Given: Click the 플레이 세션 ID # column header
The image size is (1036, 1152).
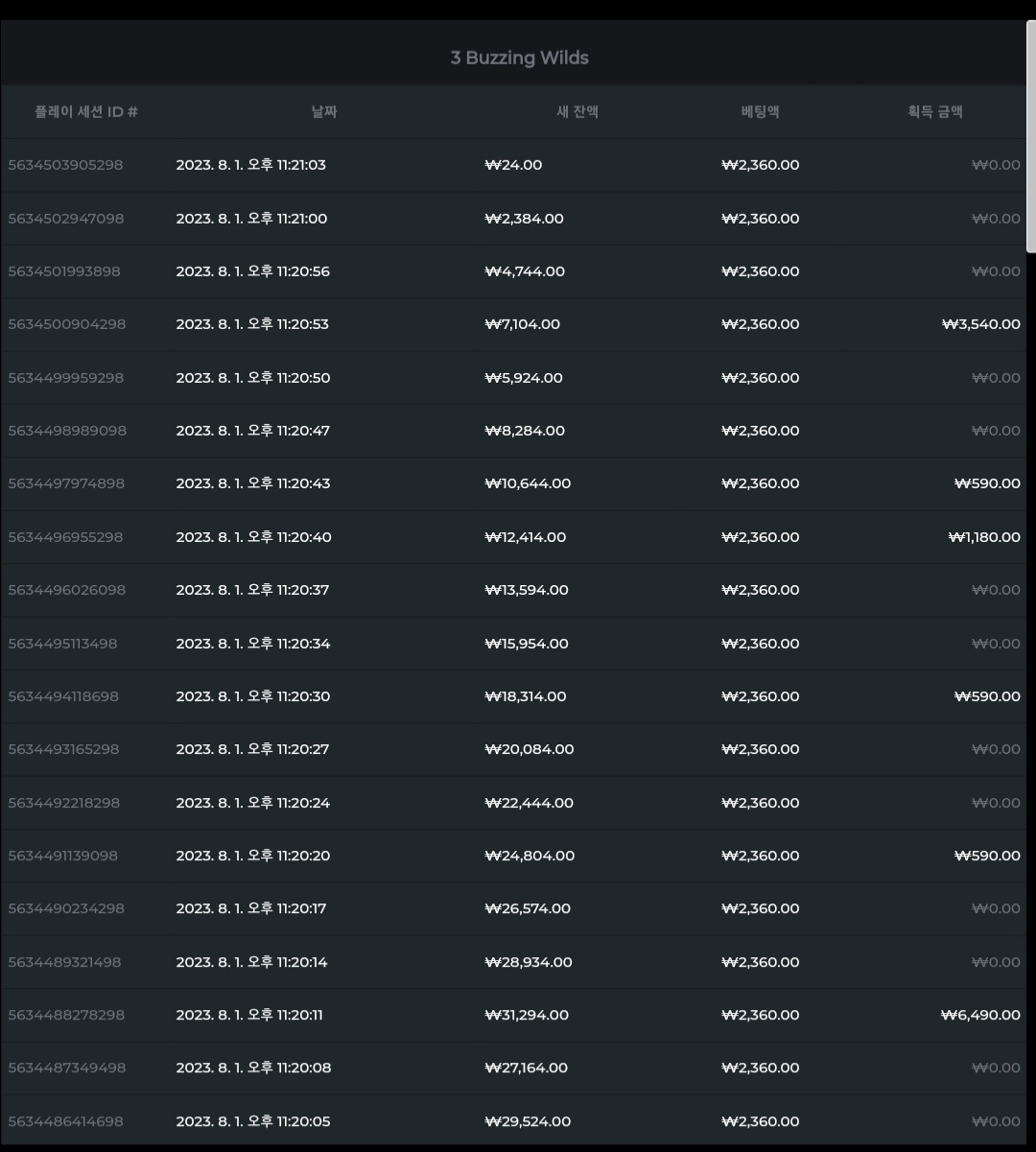Looking at the screenshot, I should [86, 112].
